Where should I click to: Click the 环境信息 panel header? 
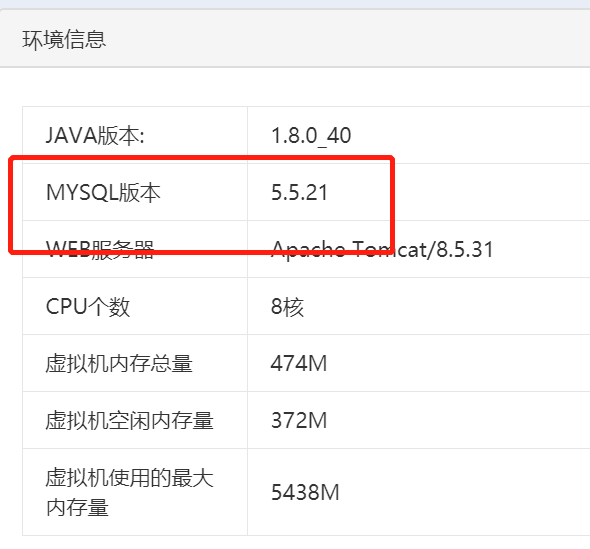pyautogui.click(x=295, y=39)
